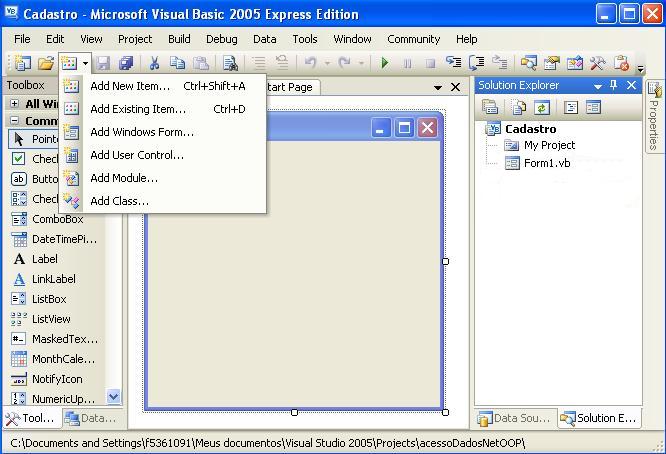The width and height of the screenshot is (666, 454).
Task: Select the DateTimePicker control in Toolbox
Action: 55,239
